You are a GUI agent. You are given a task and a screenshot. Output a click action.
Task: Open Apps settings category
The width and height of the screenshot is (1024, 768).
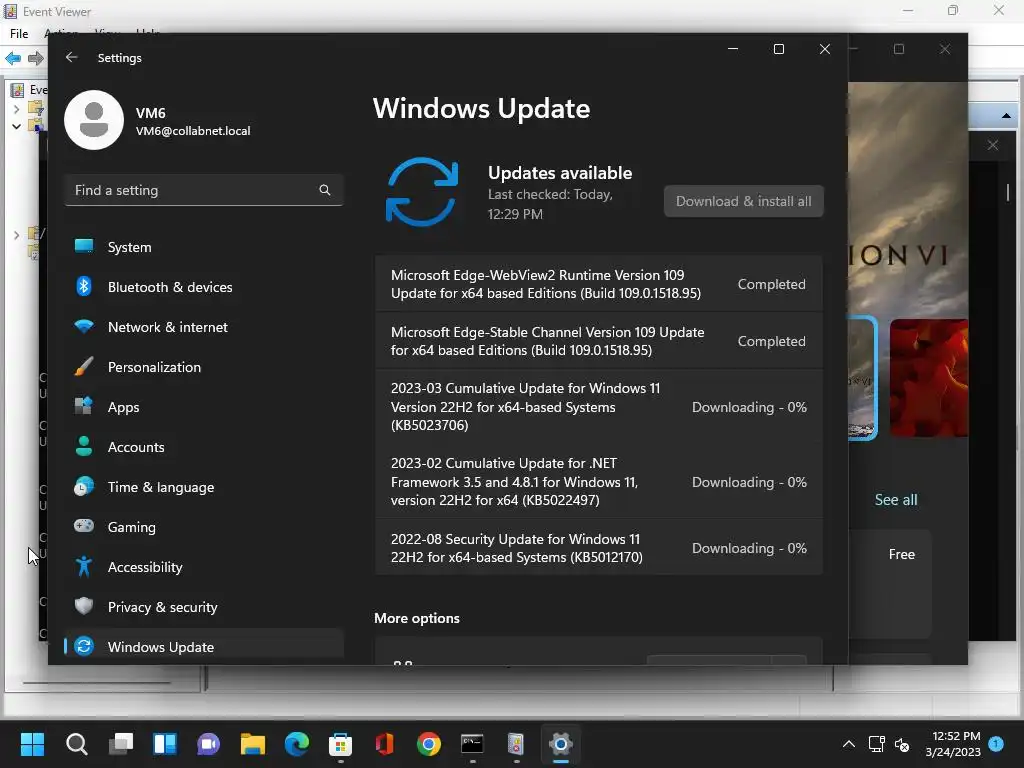204,407
